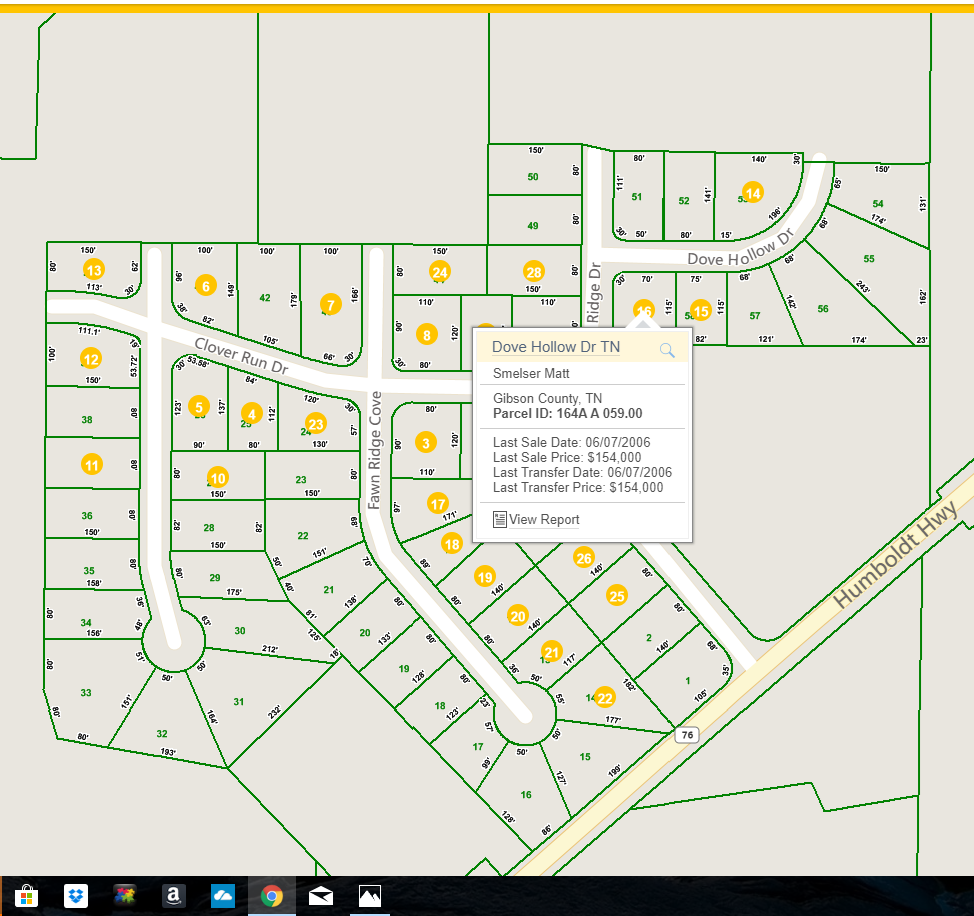This screenshot has height=916, width=974.
Task: Click the Route 76 highway shield
Action: [688, 735]
